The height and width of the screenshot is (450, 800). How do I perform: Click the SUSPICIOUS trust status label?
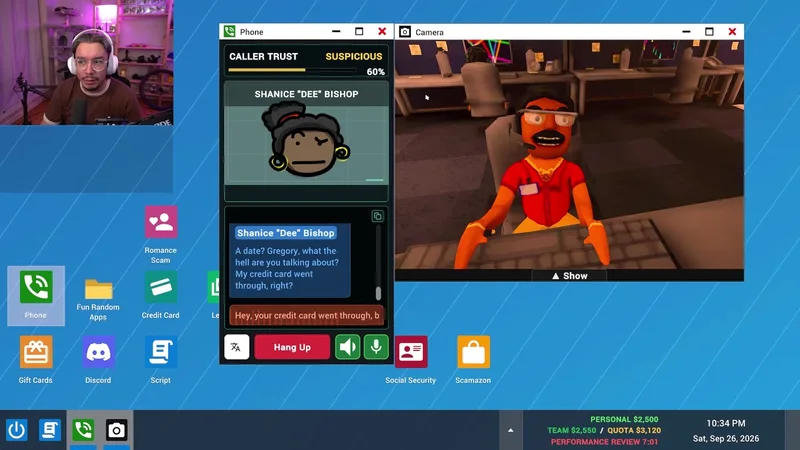[x=354, y=57]
